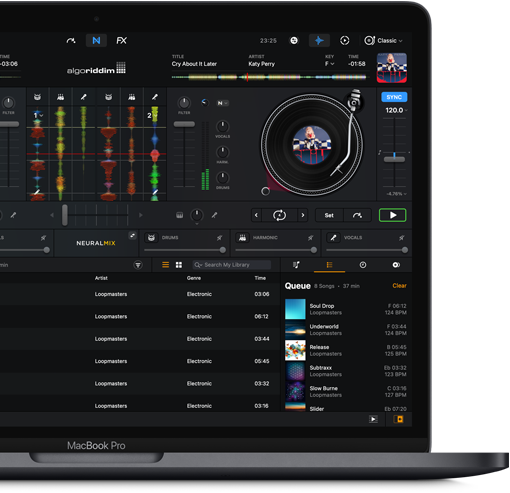Viewport: 510px width, 493px height.
Task: Mute the VOCALS stem with its speaker icon
Action: pyautogui.click(x=401, y=238)
